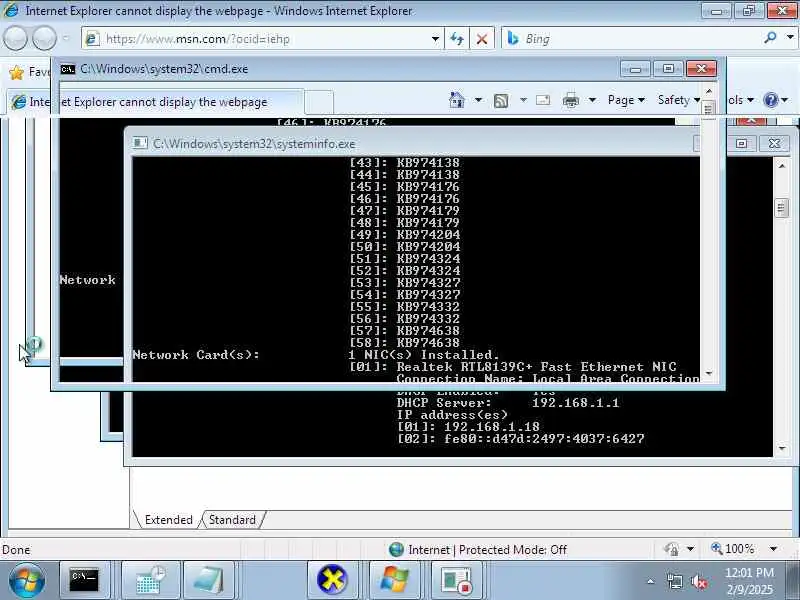Click the recorder taskbar icon with red dot
Viewport: 800px width, 600px height.
[456, 580]
